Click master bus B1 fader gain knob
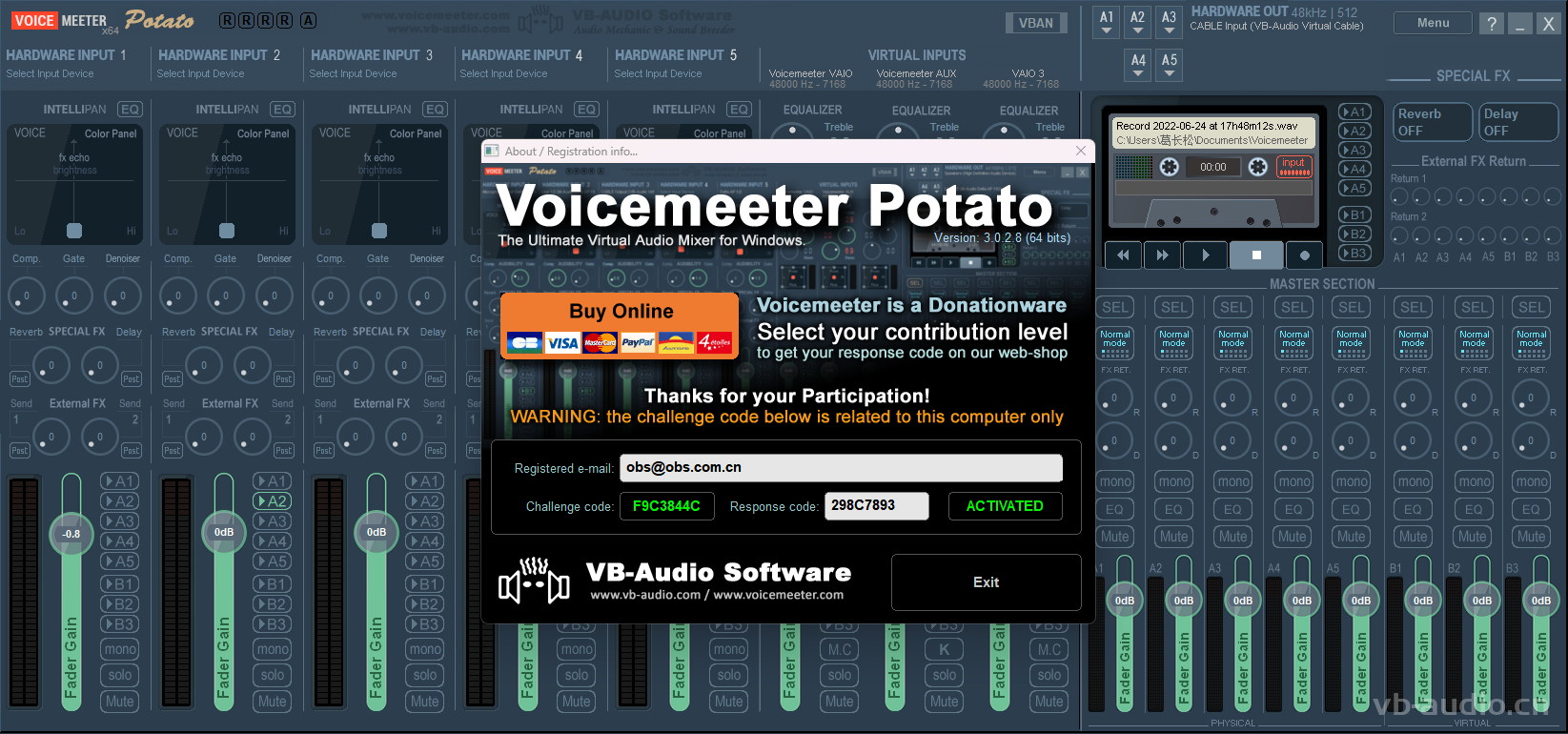Viewport: 1568px width, 734px height. coord(1423,601)
